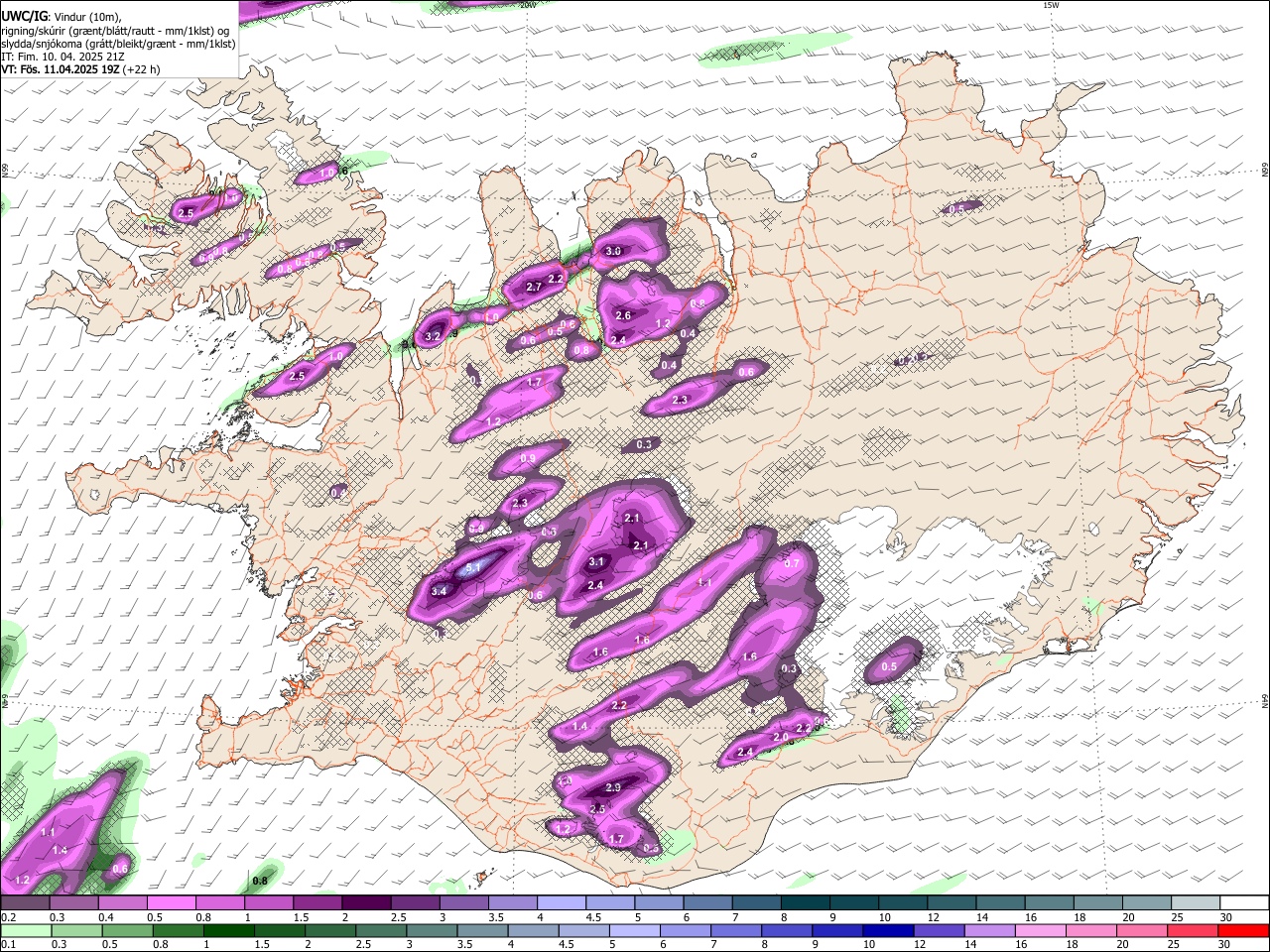
Task: Click the lower legend swatch starting at 0.1
Action: [26, 930]
